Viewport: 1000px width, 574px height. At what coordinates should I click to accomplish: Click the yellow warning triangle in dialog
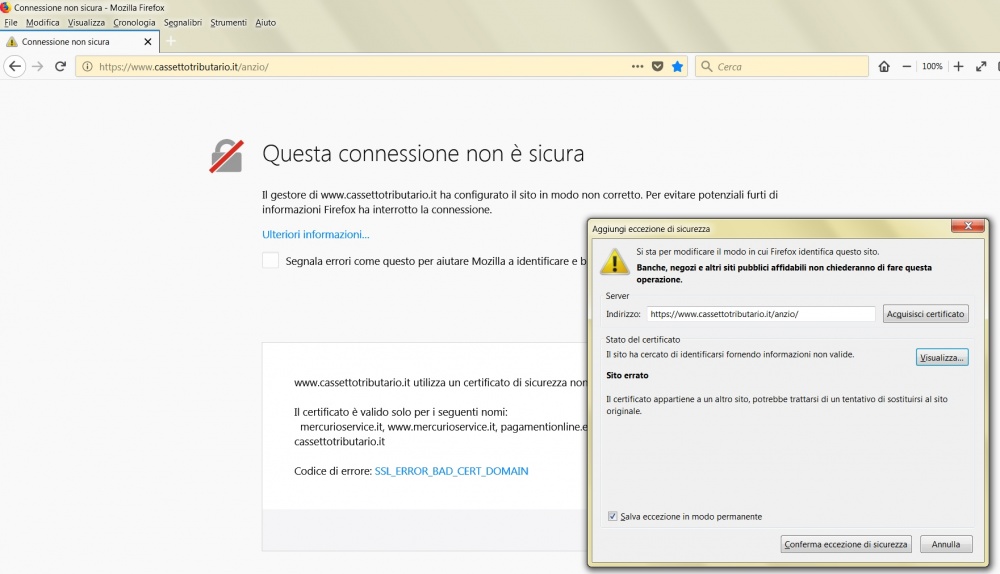pyautogui.click(x=614, y=261)
